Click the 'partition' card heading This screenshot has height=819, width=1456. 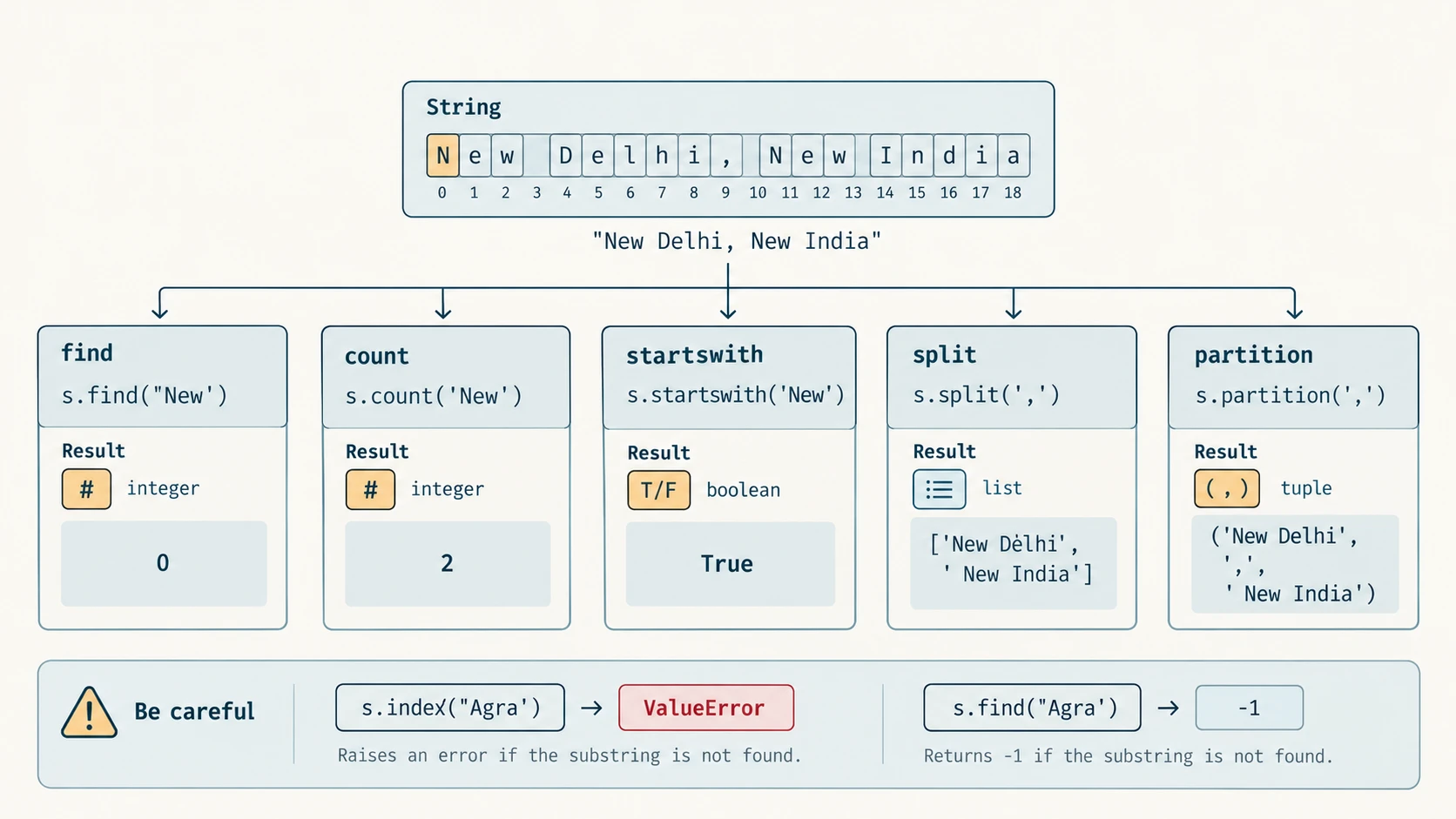coord(1253,355)
